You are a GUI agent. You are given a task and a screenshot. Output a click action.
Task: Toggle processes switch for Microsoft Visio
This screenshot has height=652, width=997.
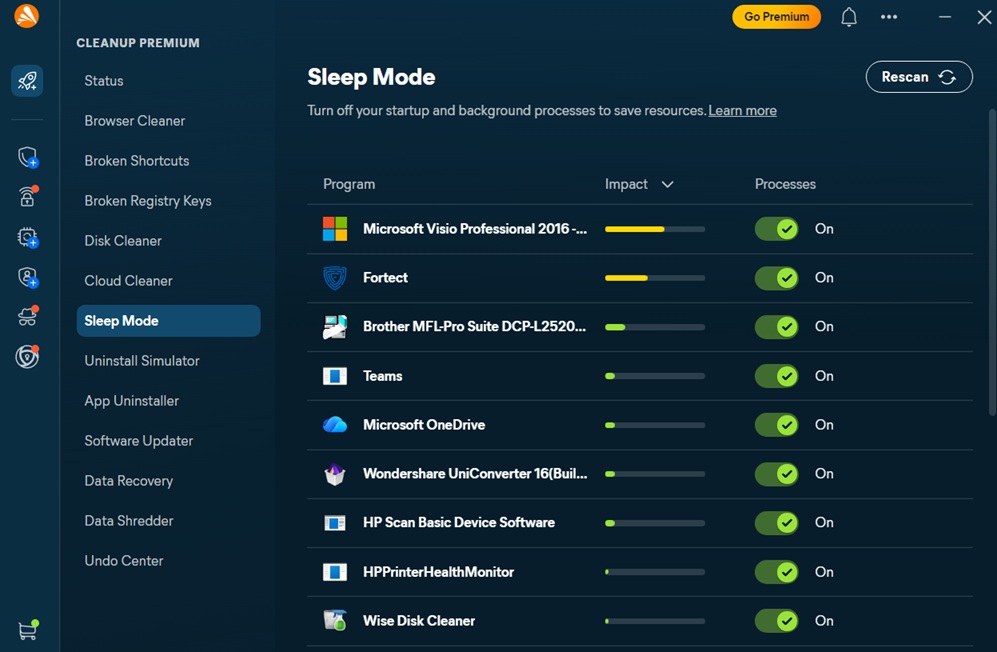[x=776, y=229]
